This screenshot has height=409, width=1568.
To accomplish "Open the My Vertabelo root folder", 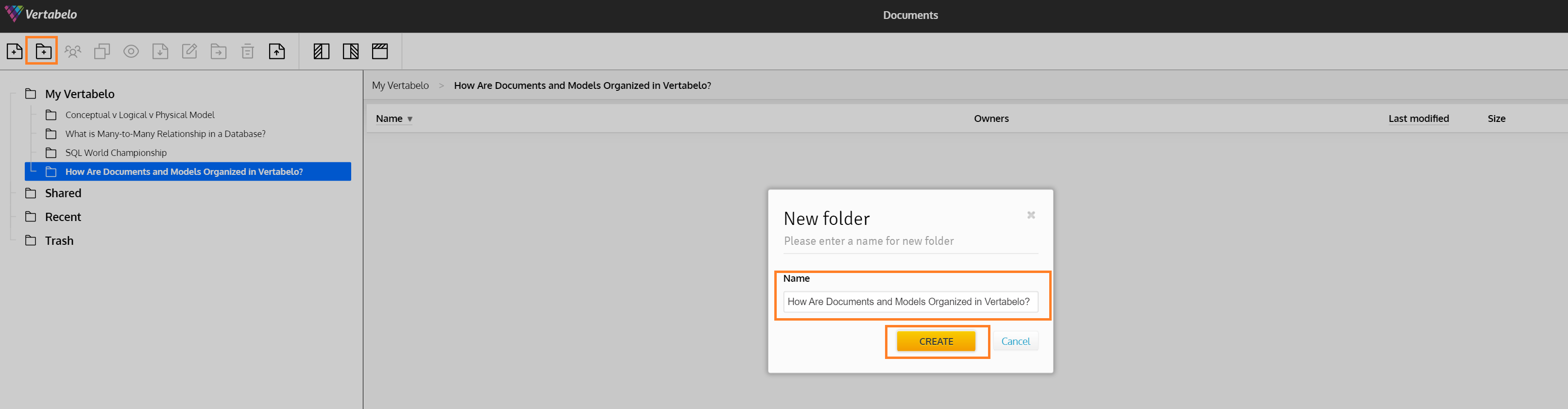I will coord(80,94).
